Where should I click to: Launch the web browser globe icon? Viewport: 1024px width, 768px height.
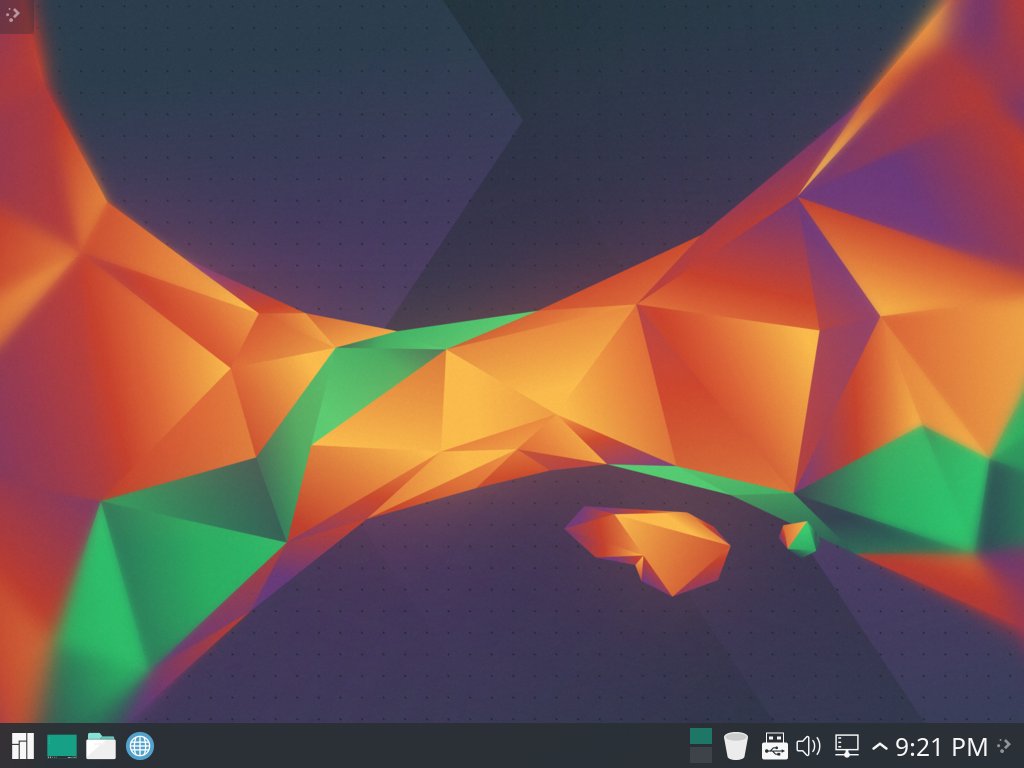pyautogui.click(x=140, y=746)
